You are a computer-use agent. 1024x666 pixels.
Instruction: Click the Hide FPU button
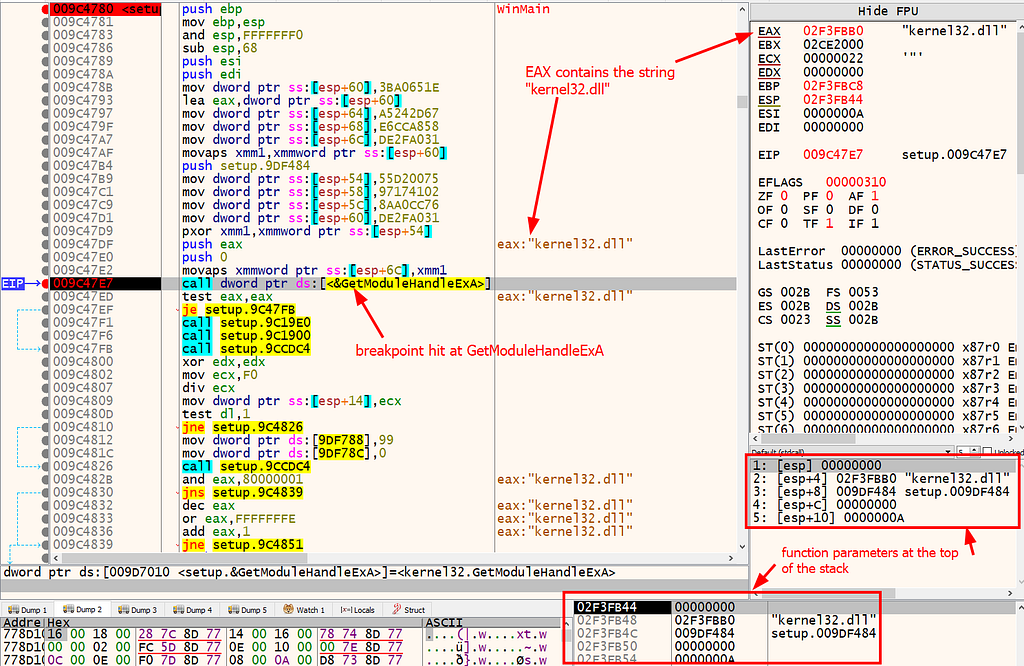point(888,11)
